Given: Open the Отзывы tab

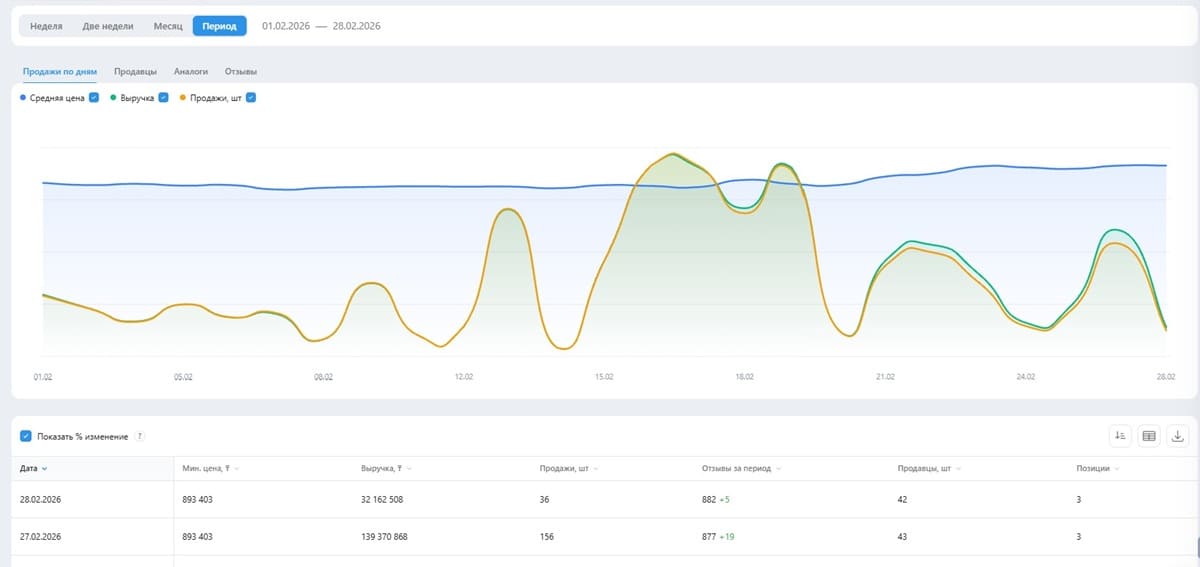Looking at the screenshot, I should pos(241,72).
